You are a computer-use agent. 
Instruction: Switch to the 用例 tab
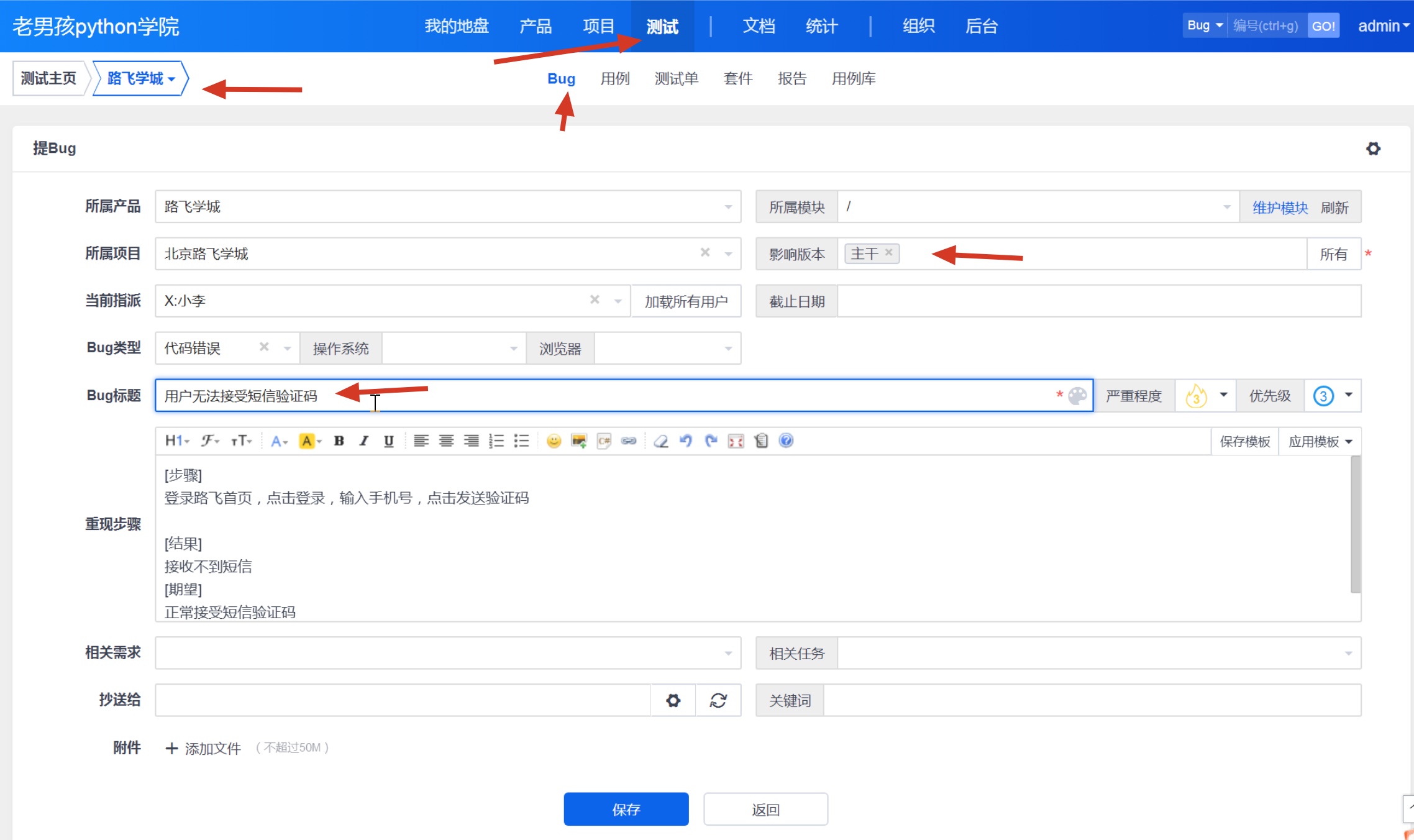click(x=615, y=79)
